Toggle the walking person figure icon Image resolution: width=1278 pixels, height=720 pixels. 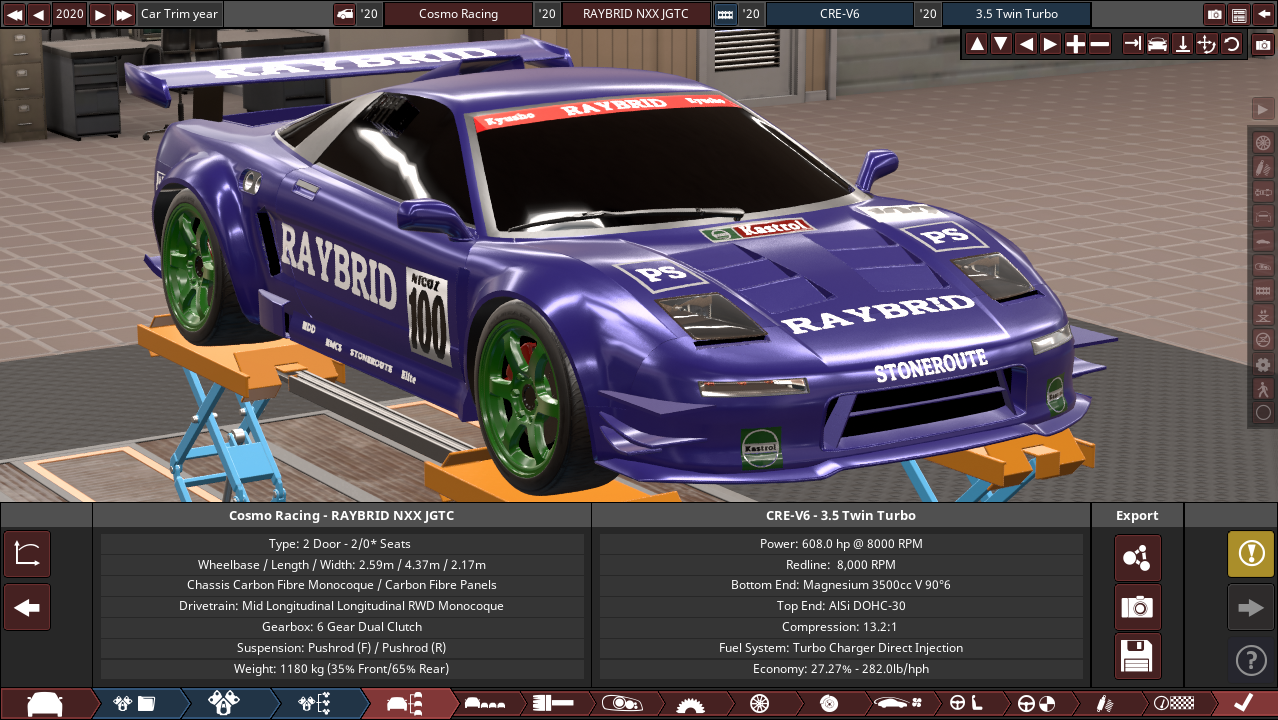coord(1263,388)
